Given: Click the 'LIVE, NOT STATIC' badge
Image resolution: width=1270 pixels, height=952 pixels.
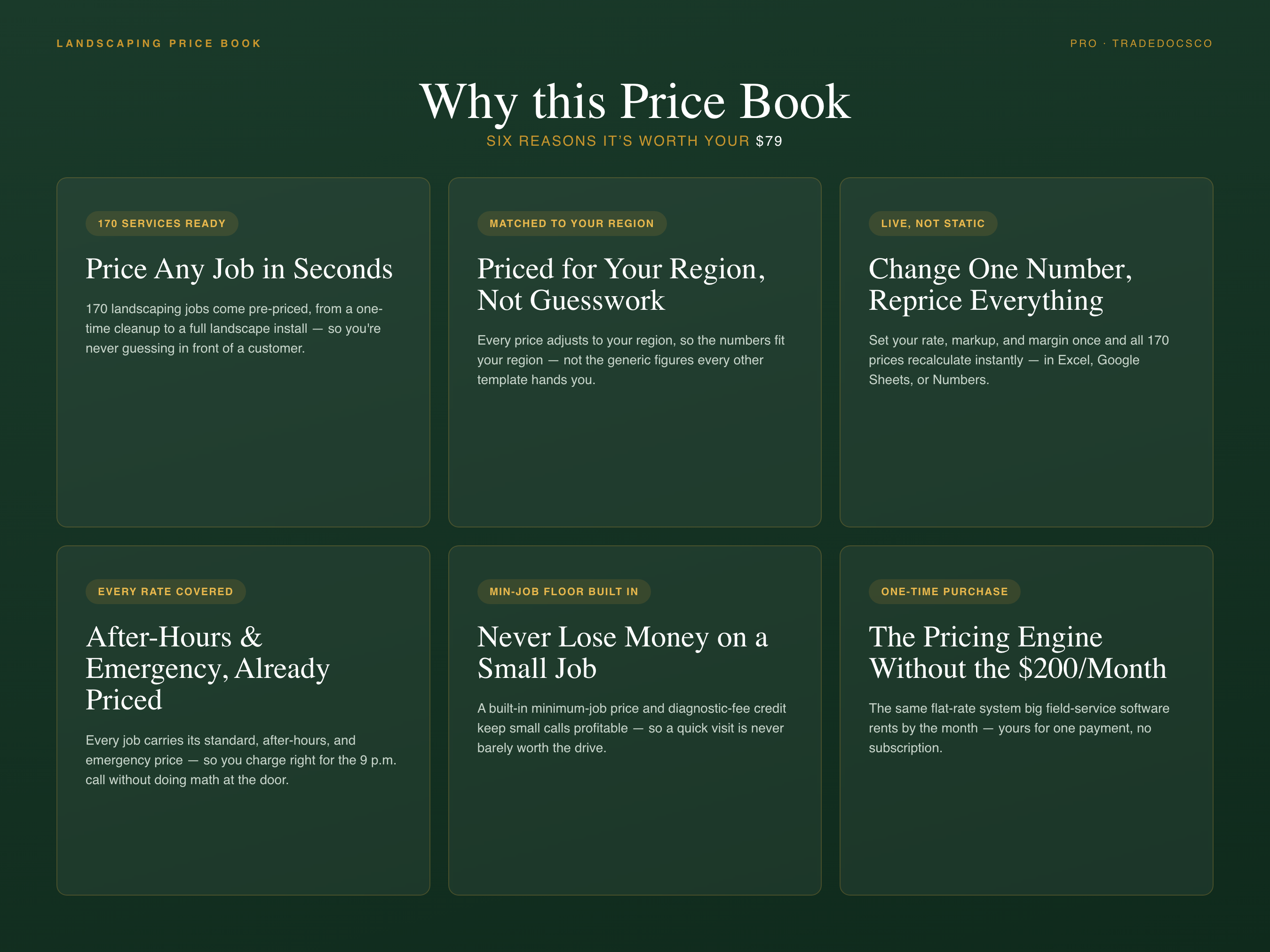Looking at the screenshot, I should [933, 223].
